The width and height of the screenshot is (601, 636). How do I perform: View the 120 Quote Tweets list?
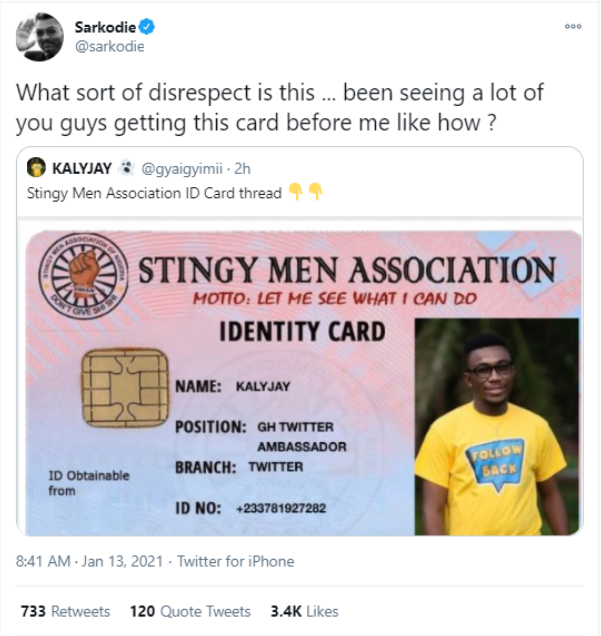pos(190,610)
